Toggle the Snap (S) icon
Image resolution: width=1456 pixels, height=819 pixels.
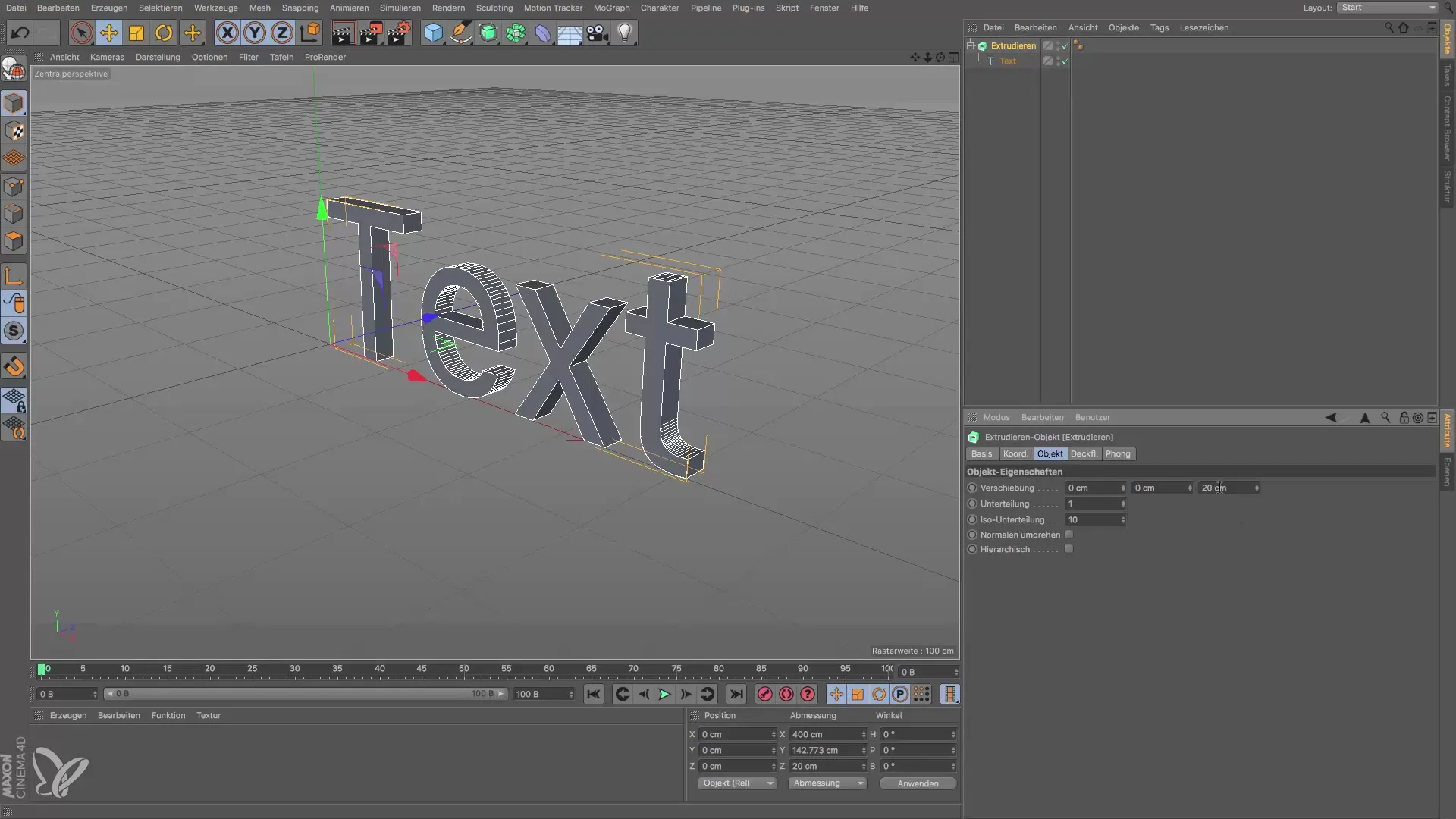[14, 331]
